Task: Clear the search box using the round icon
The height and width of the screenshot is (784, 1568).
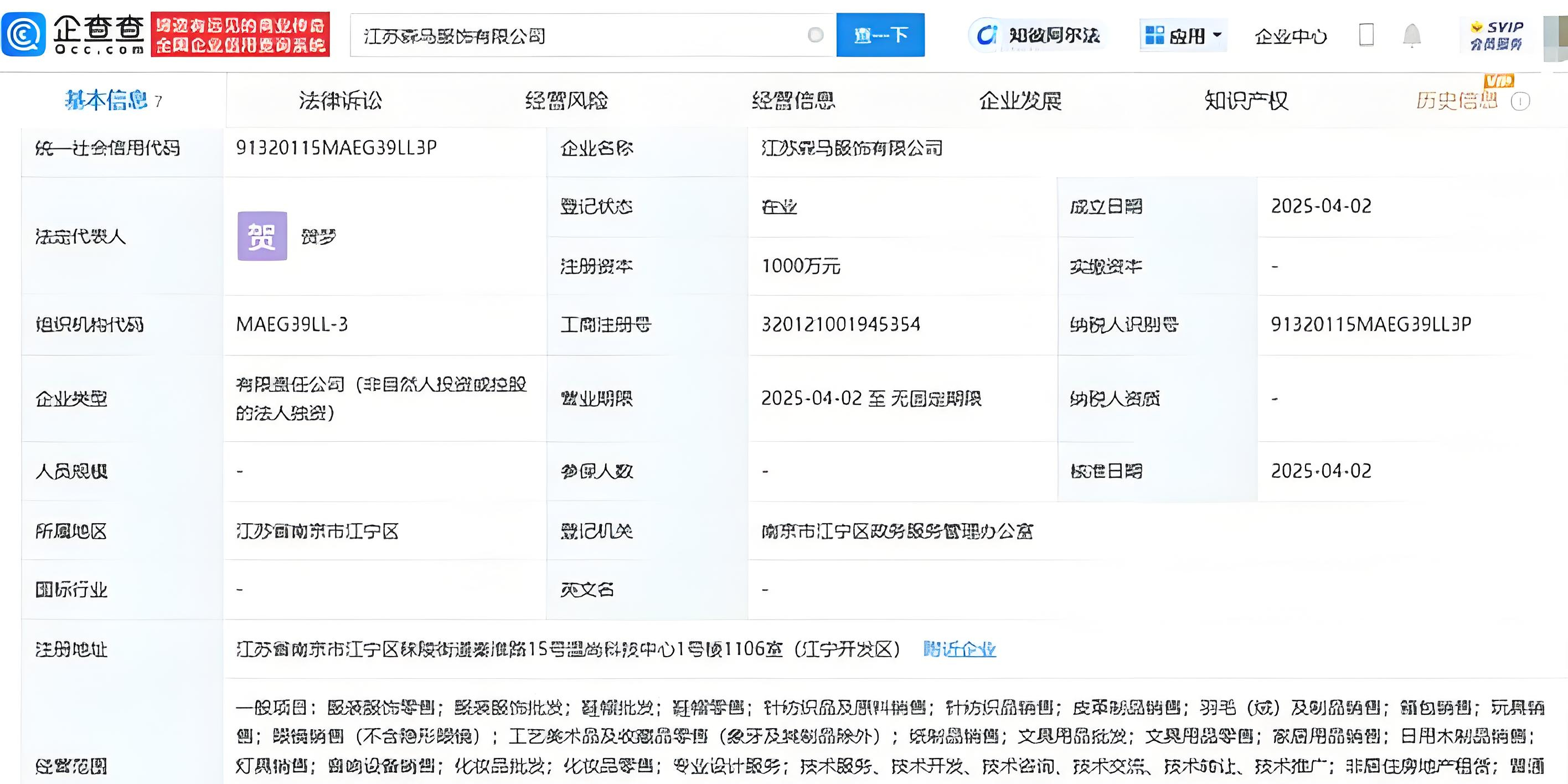Action: (x=815, y=35)
